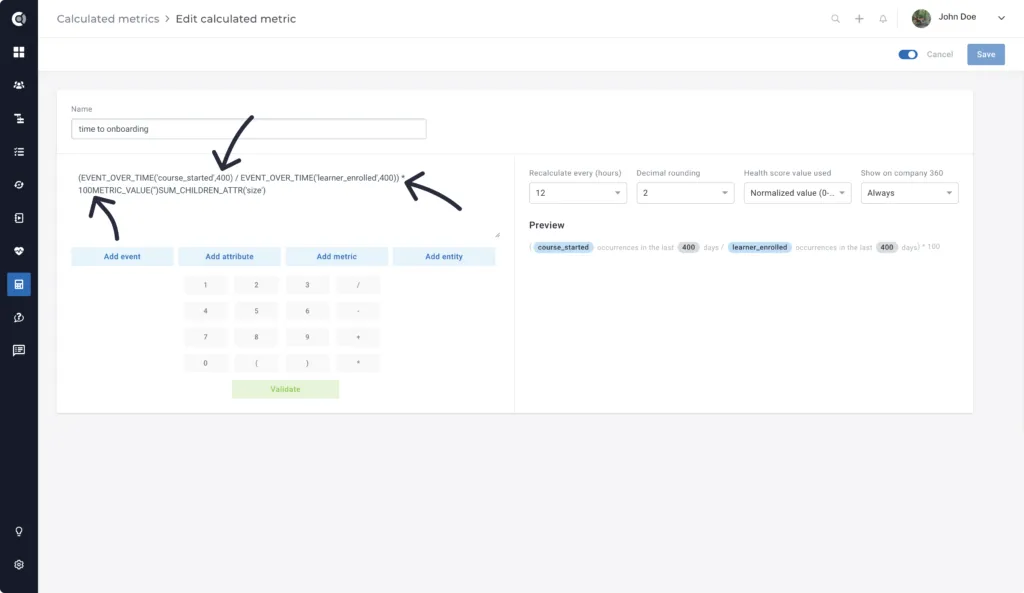The height and width of the screenshot is (593, 1024).
Task: Click the 400 badge after learner_enrolled
Action: pos(886,248)
